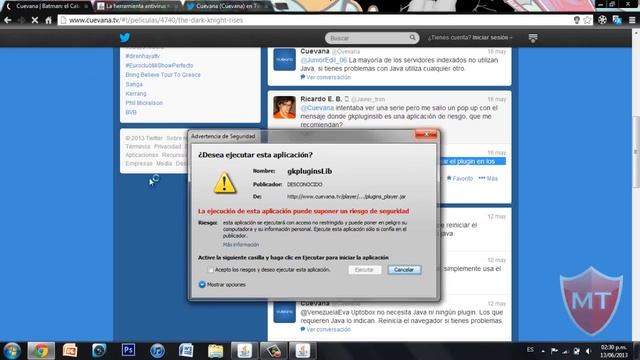640x360 pixels.
Task: Click the ES language indicator in tray
Action: (x=530, y=350)
